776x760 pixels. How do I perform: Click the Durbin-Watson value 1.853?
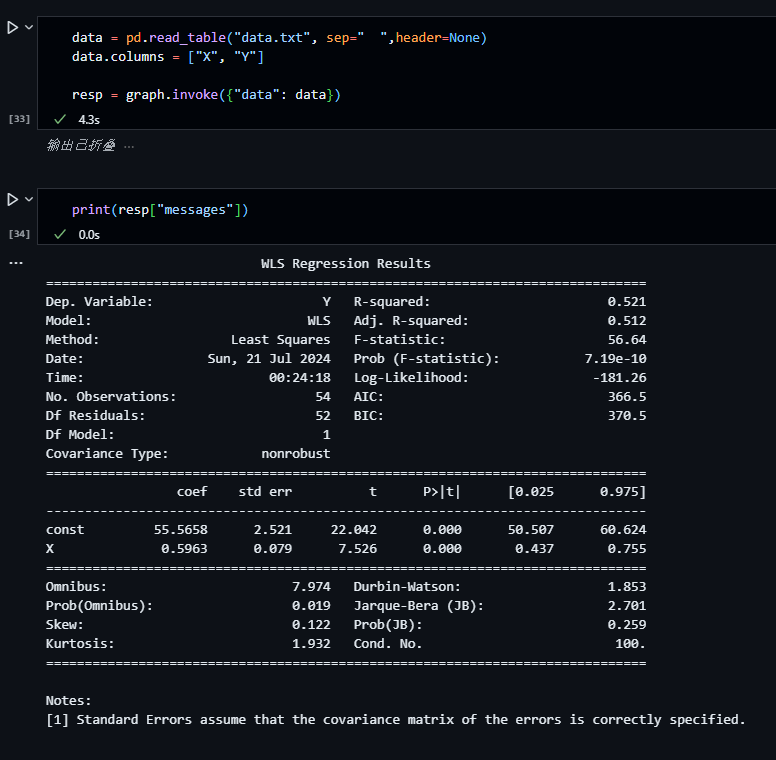click(x=627, y=587)
